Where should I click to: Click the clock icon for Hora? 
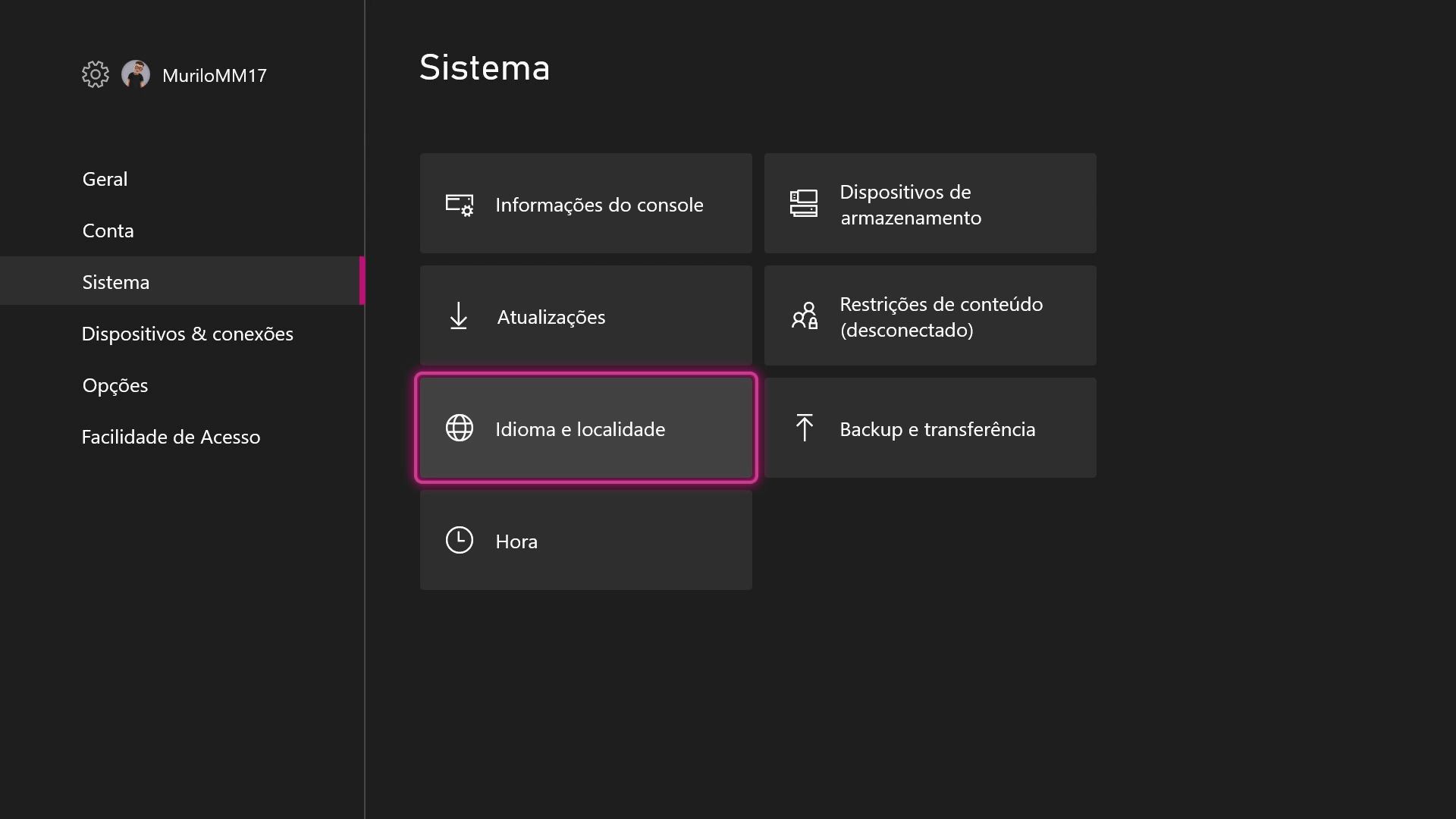coord(459,541)
